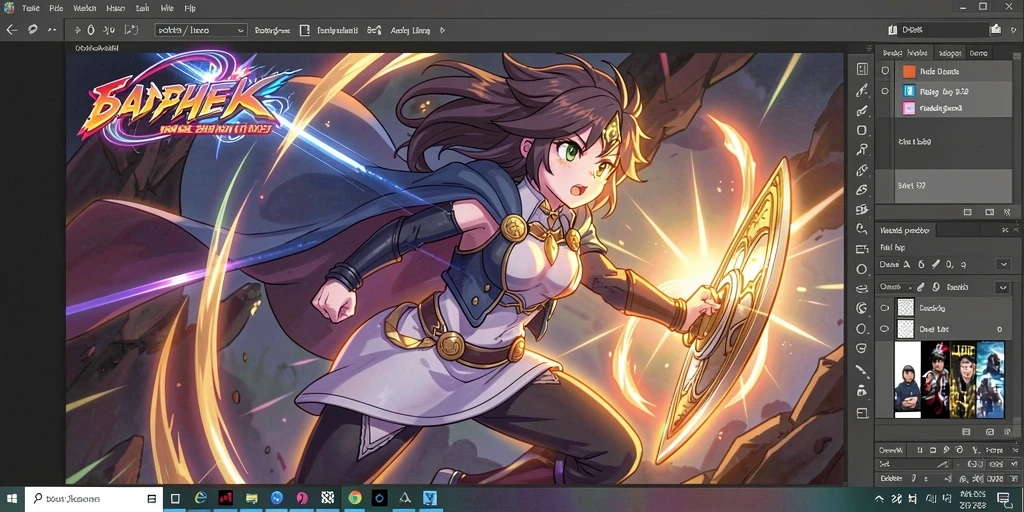Click the play triangle in the options bar

coord(443,30)
